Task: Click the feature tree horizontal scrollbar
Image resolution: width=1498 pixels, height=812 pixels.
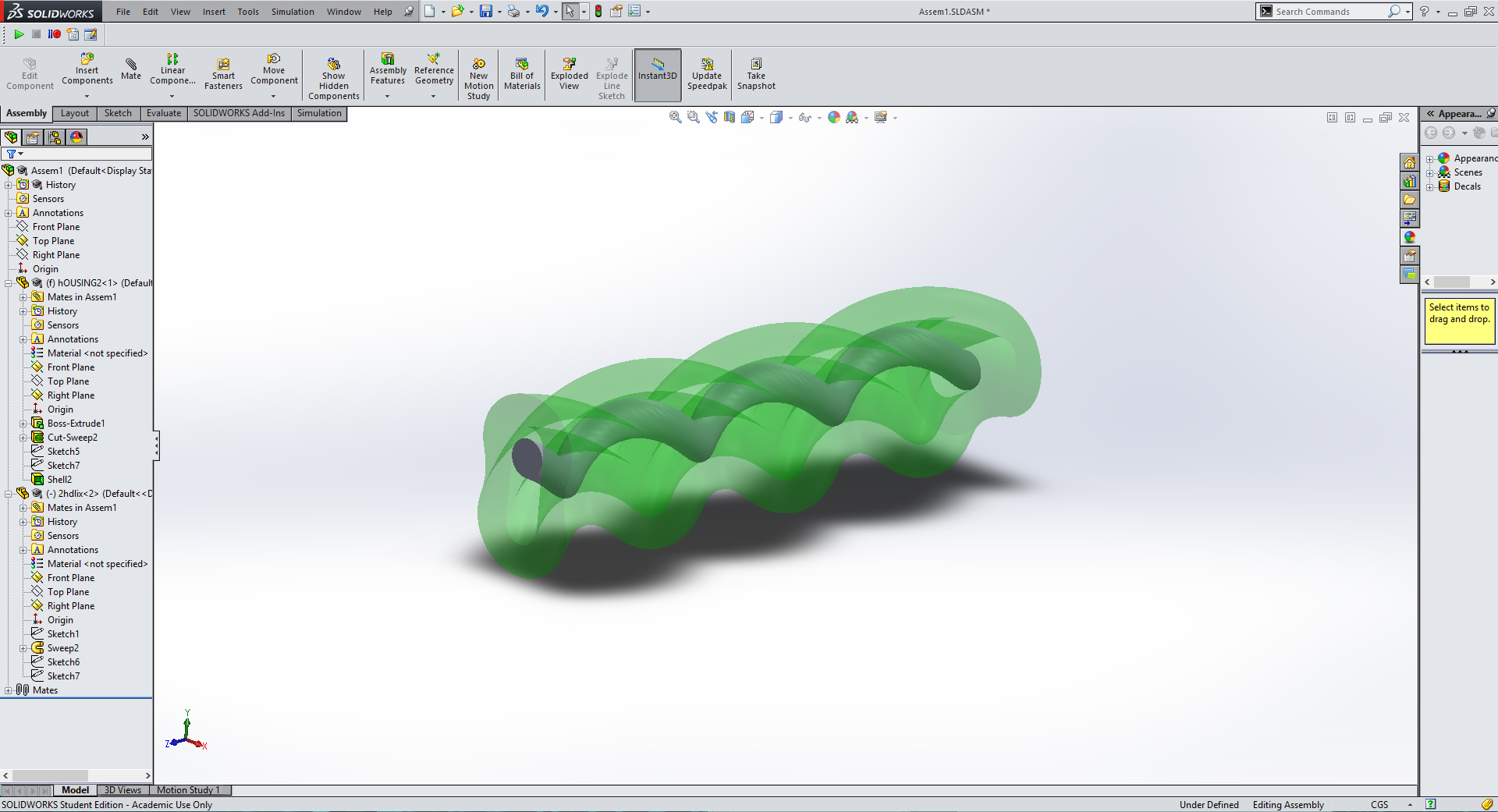Action: (x=76, y=775)
